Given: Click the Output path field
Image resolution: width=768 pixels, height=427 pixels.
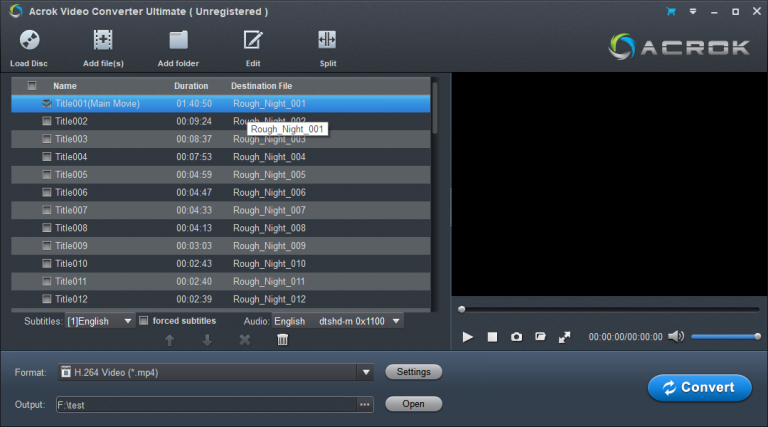Looking at the screenshot, I should pyautogui.click(x=207, y=404).
